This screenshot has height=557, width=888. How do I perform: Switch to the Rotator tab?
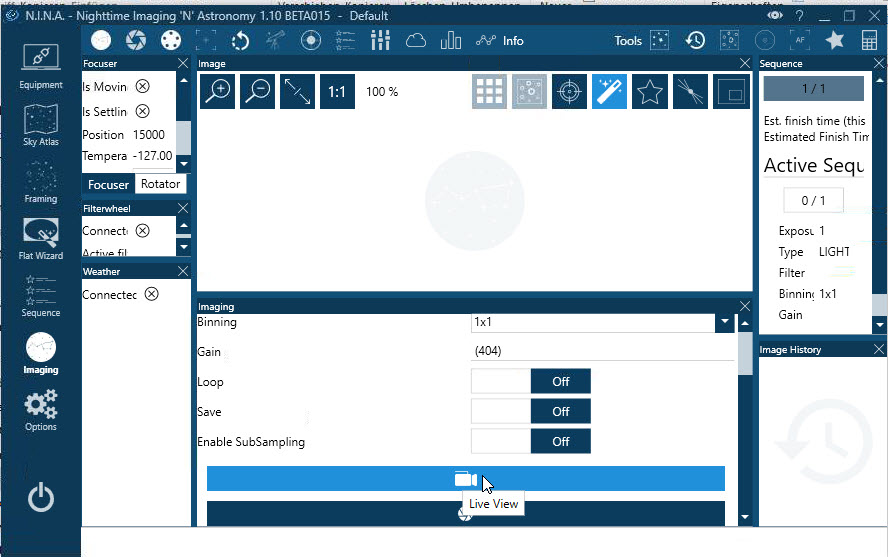(160, 184)
